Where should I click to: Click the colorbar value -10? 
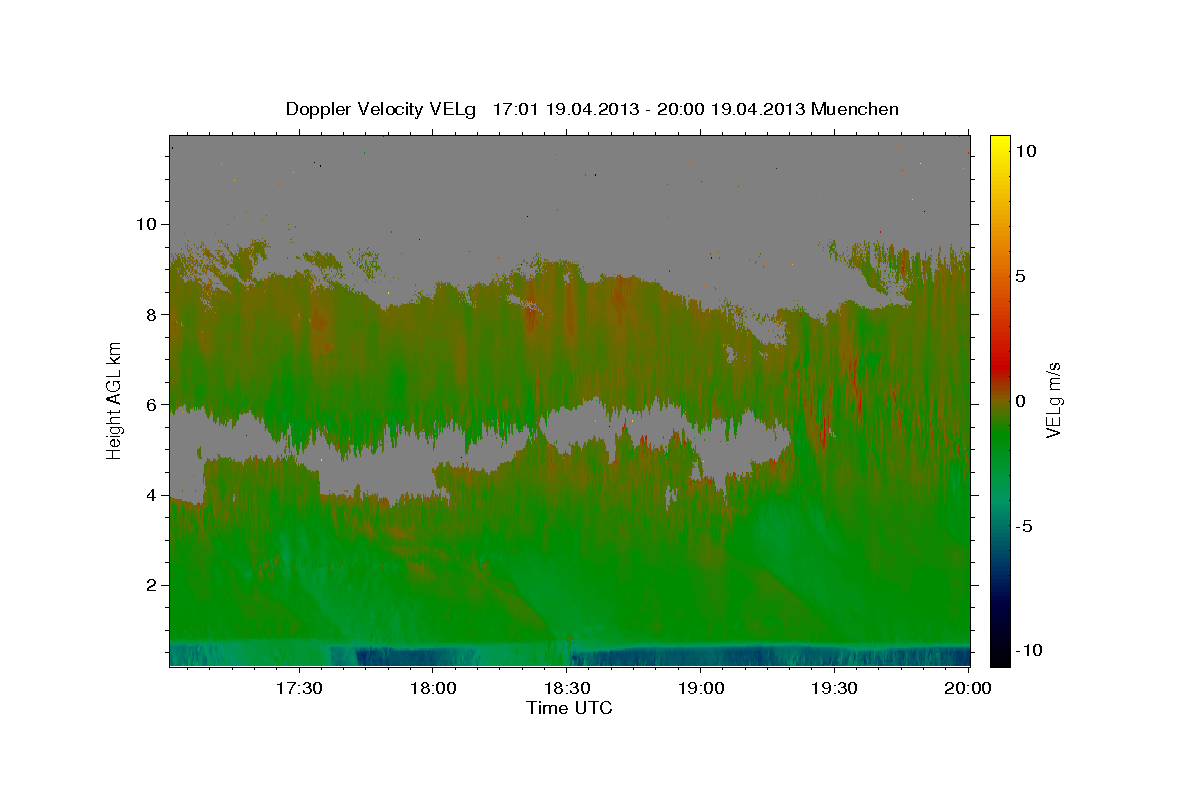click(1028, 650)
